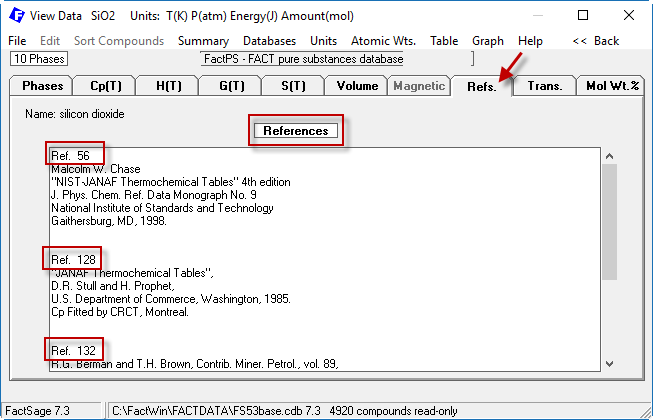Click the 'Ref. 132' entry
Screen dimensions: 653x420
click(x=73, y=350)
